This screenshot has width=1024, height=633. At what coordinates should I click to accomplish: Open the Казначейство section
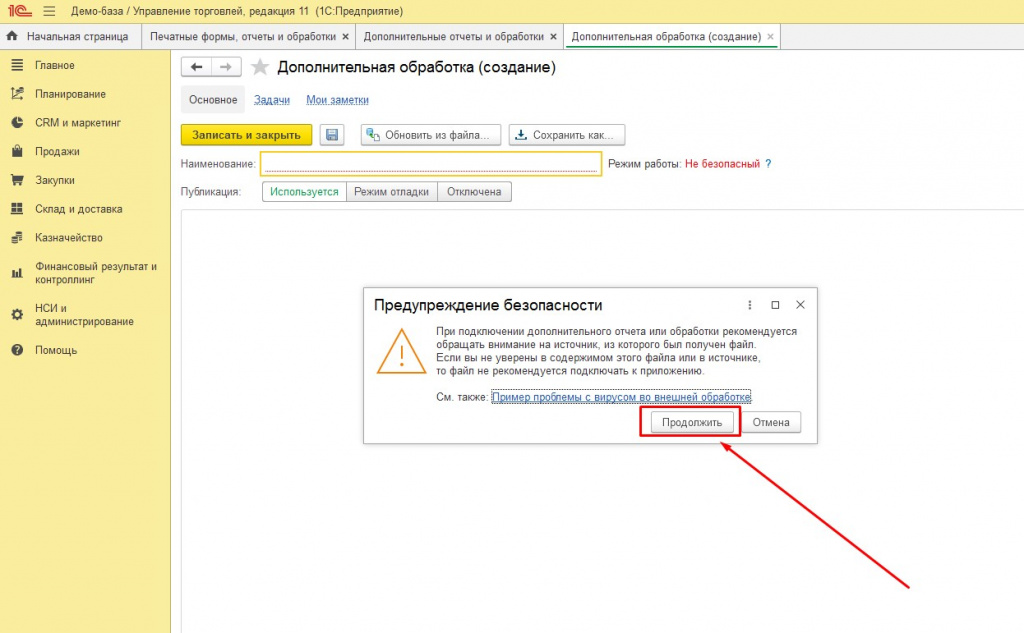click(69, 238)
